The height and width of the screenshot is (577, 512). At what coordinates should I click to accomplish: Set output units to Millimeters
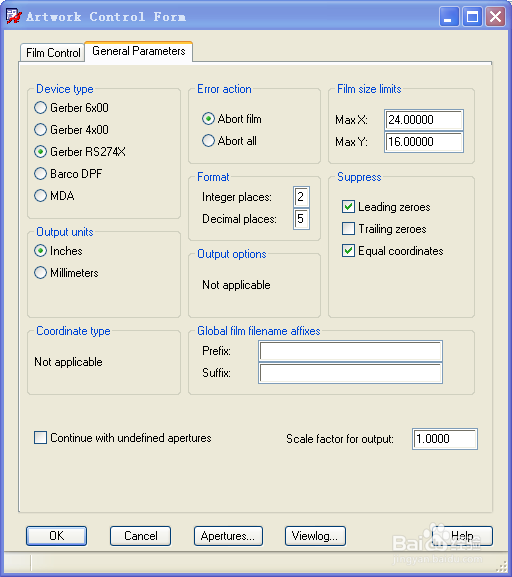(66, 273)
